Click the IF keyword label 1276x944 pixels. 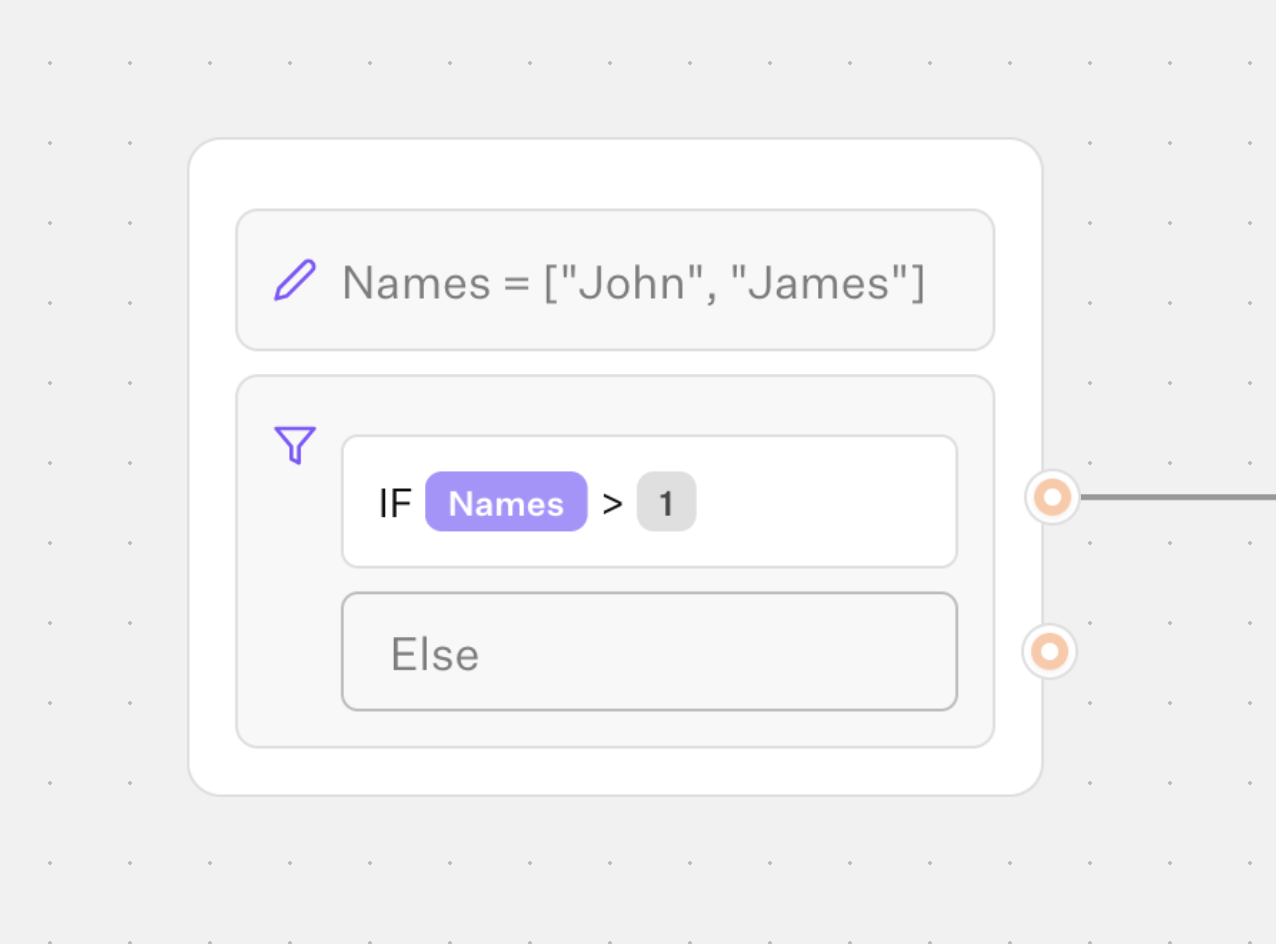click(x=395, y=503)
